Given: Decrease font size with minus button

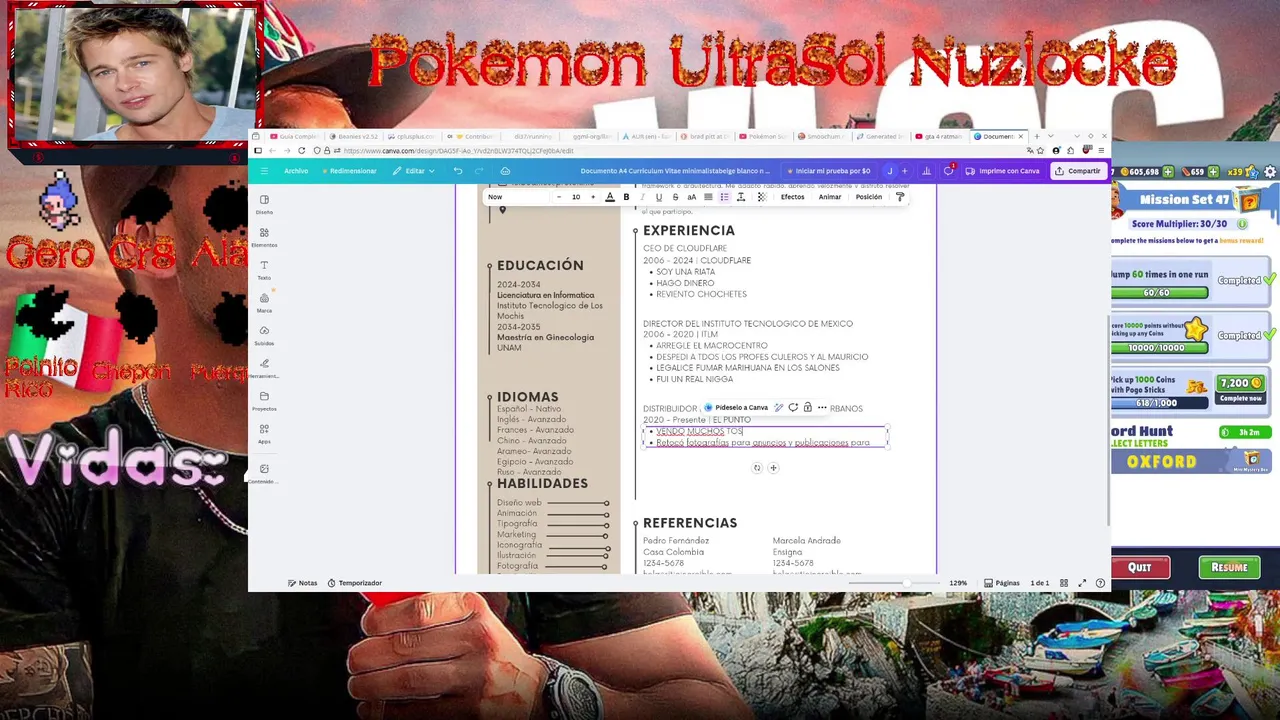Looking at the screenshot, I should 559,197.
